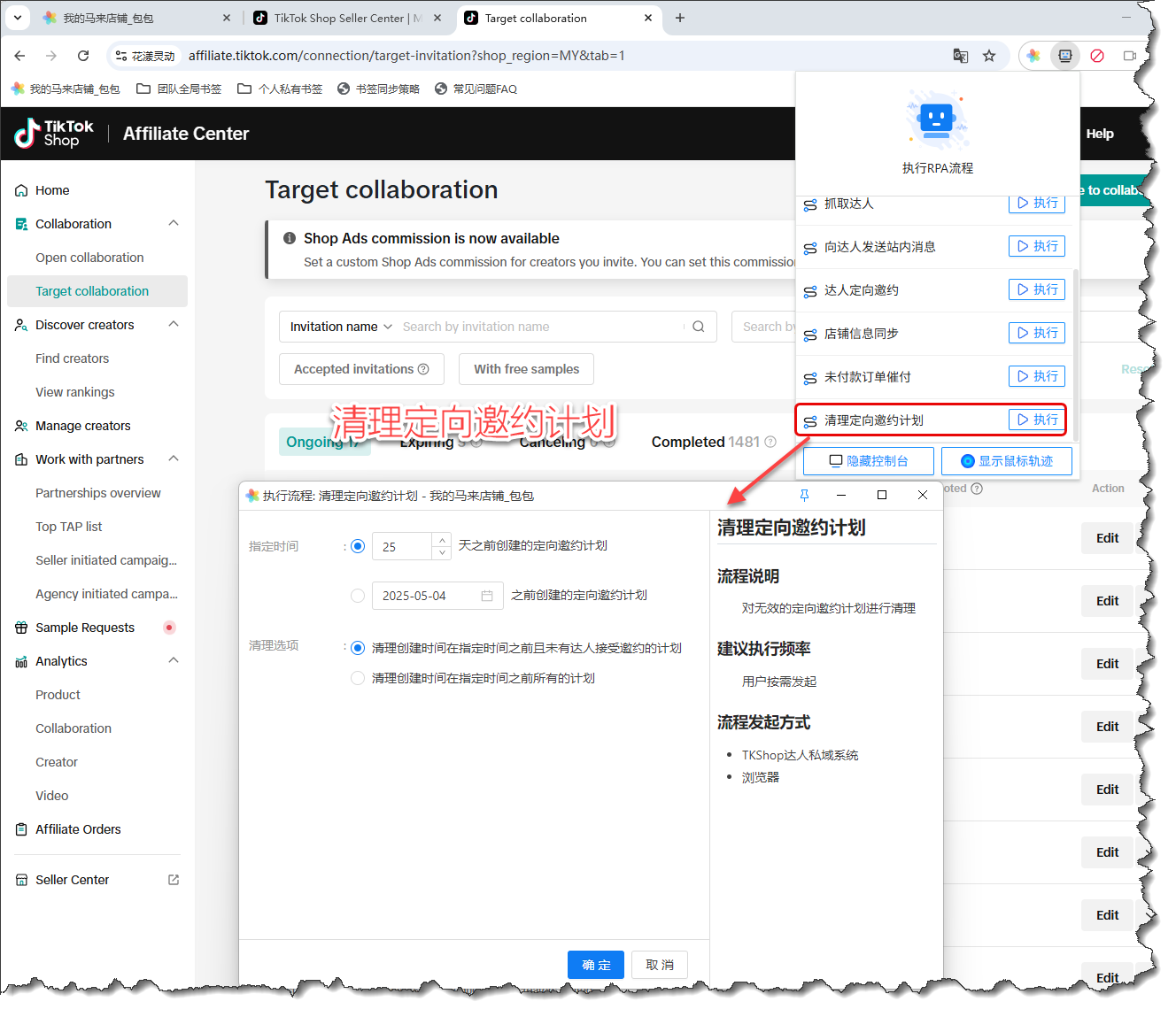Viewport: 1176px width, 1017px height.
Task: Click the RPA robot mascot image in the popup
Action: 937,119
